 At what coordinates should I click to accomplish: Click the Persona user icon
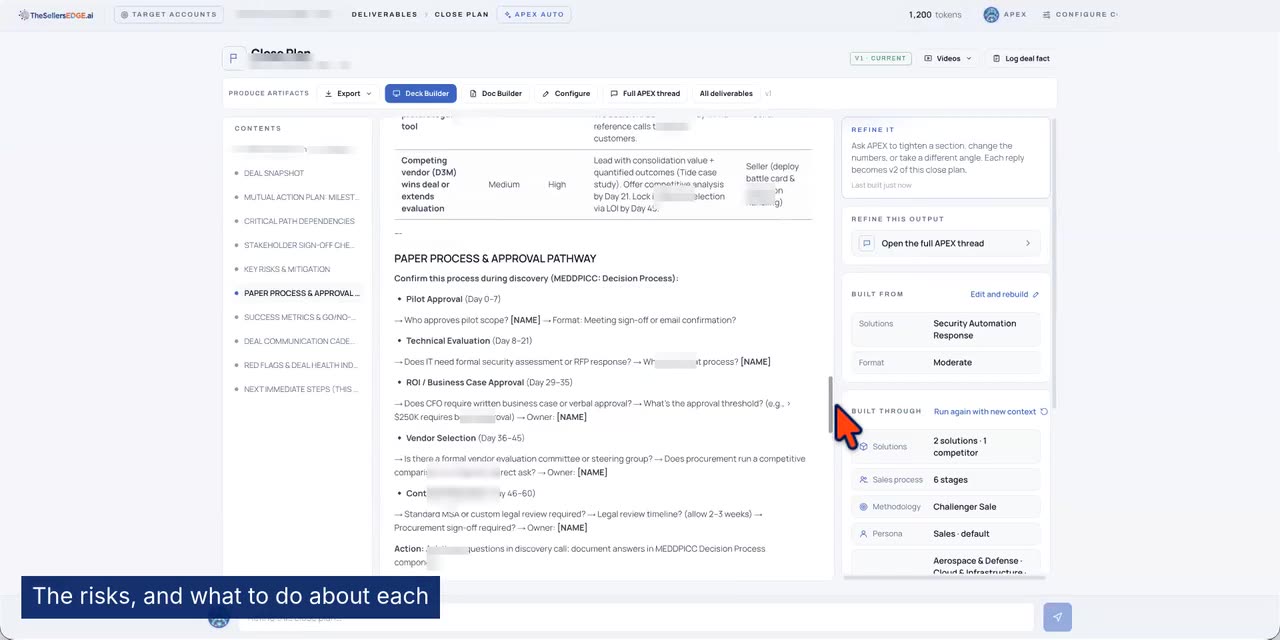[863, 534]
